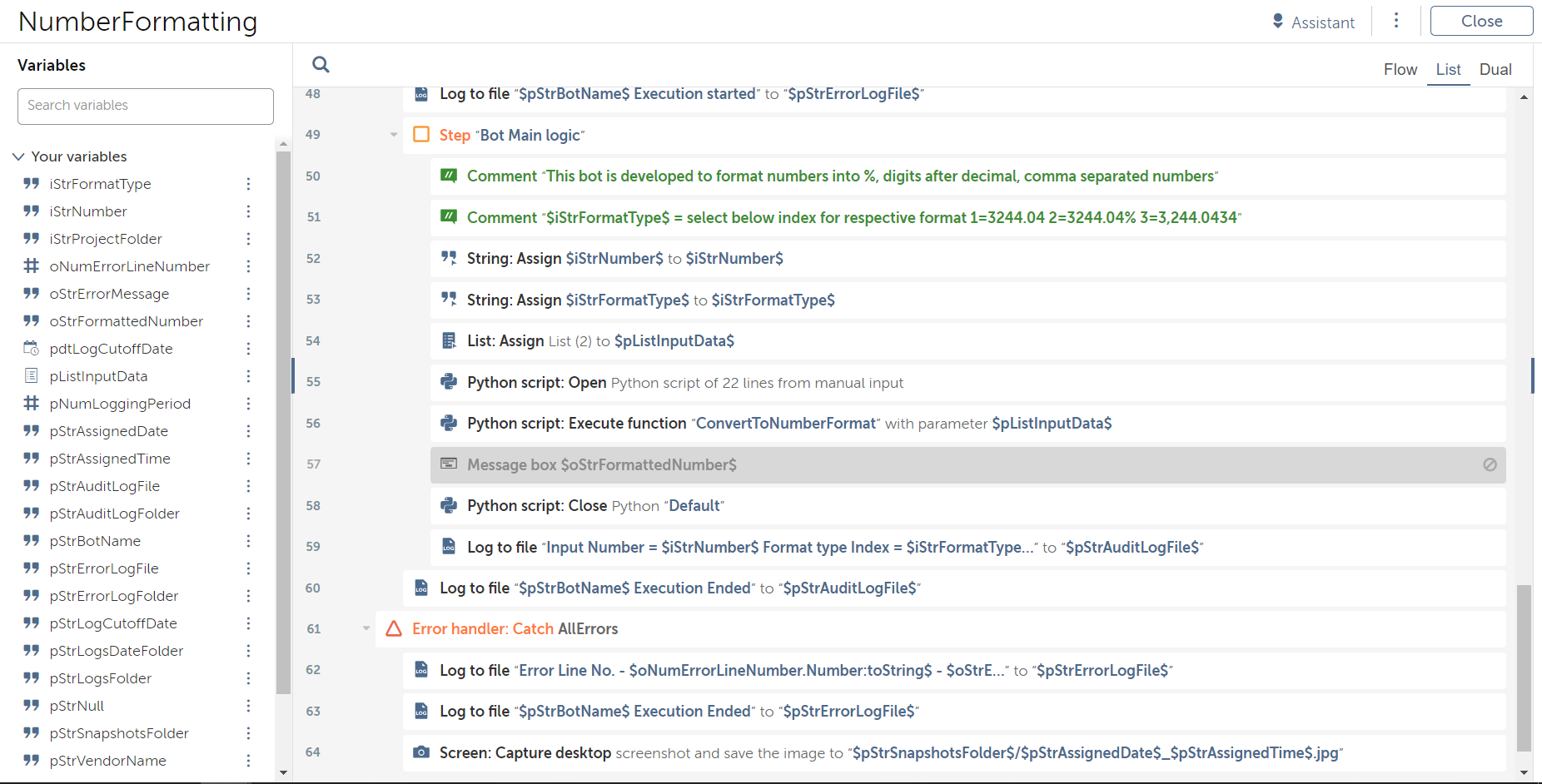Click the camera icon on Capture desktop row
The height and width of the screenshot is (784, 1542).
[x=421, y=752]
